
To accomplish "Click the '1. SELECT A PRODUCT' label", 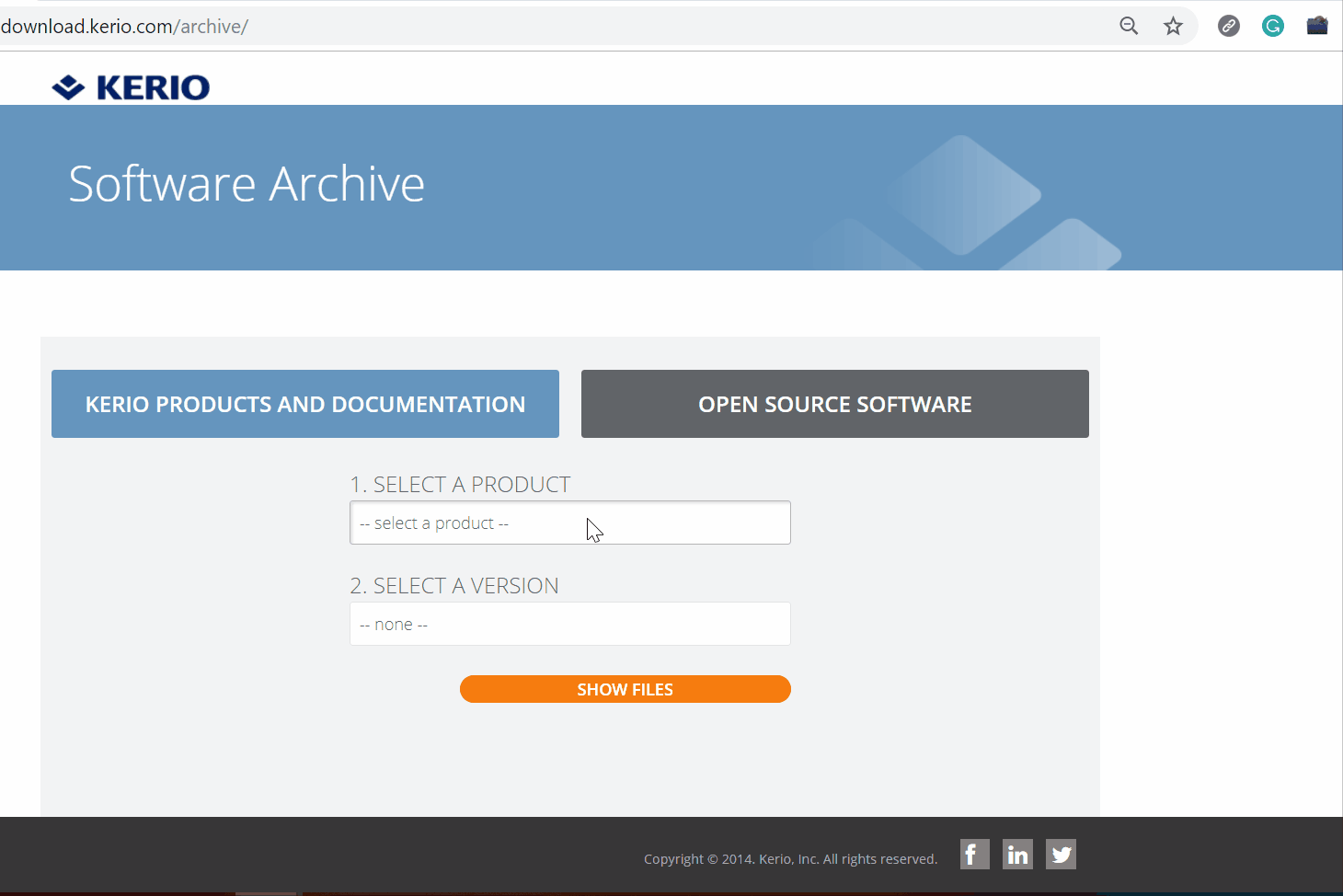I will (x=460, y=485).
